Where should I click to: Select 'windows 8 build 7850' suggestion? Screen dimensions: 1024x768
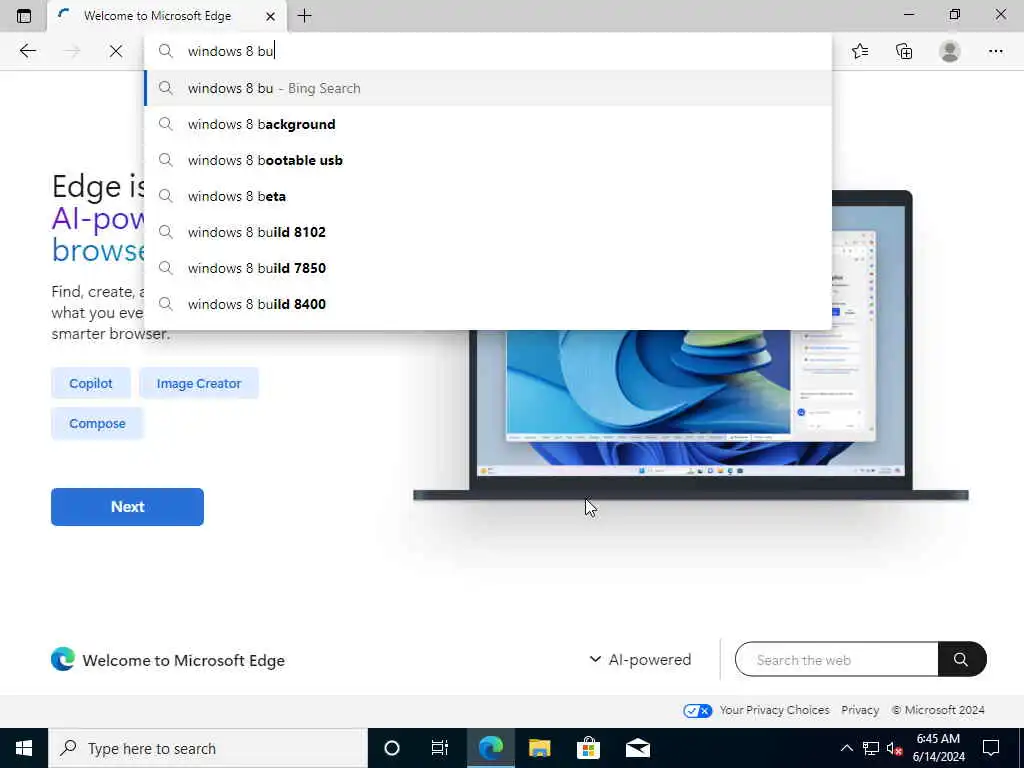click(487, 268)
